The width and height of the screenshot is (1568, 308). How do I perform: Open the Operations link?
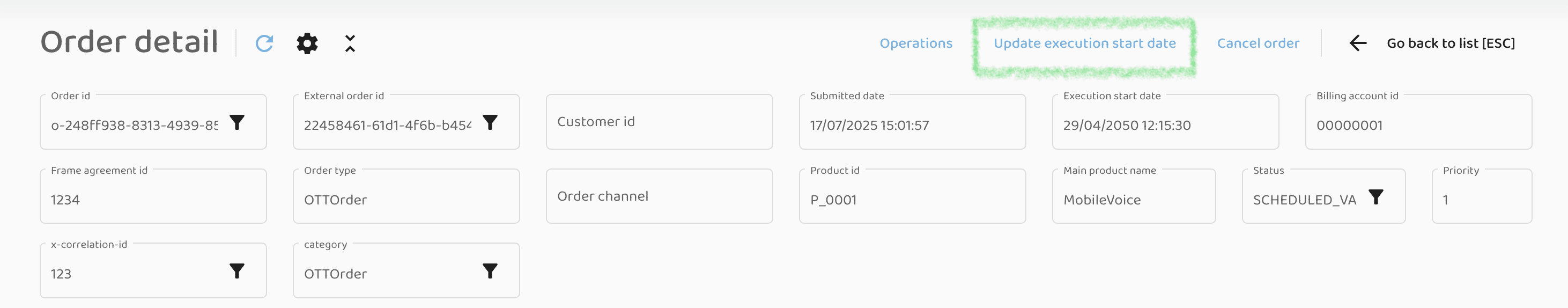point(915,43)
